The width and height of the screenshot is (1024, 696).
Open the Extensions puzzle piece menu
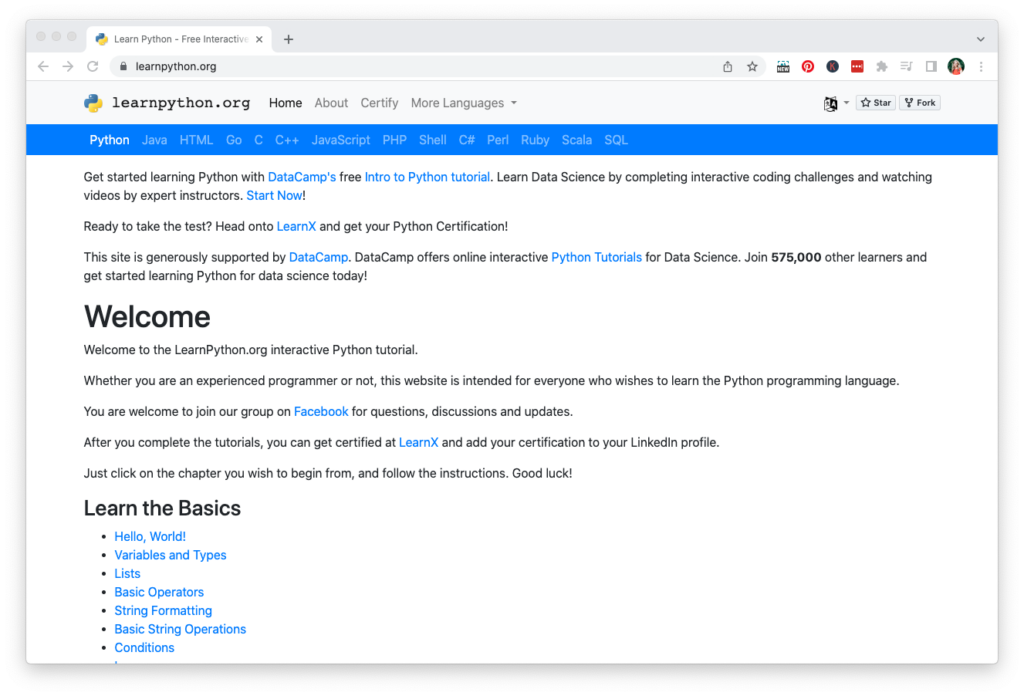(881, 67)
